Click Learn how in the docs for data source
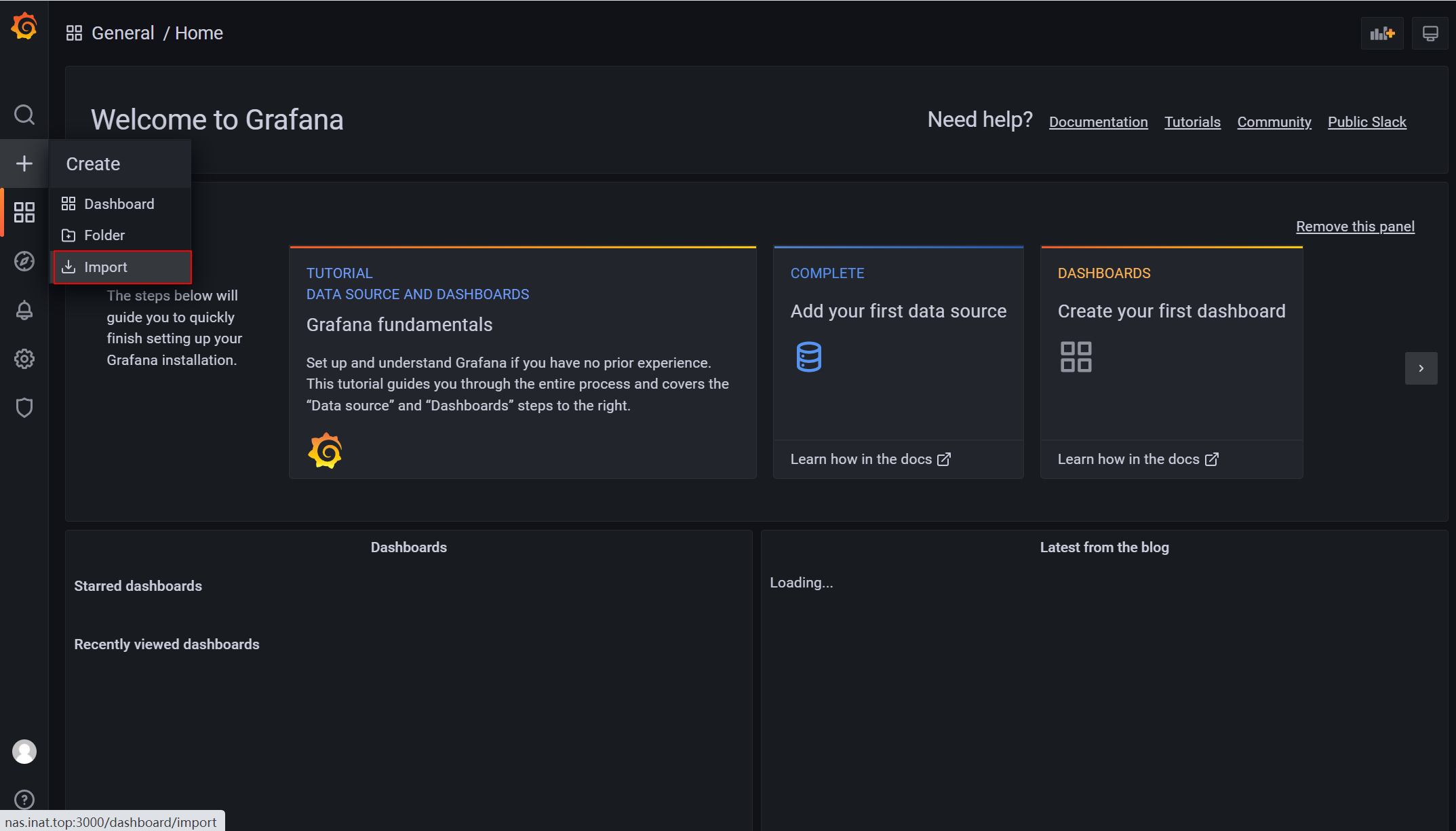This screenshot has width=1456, height=831. click(x=871, y=459)
